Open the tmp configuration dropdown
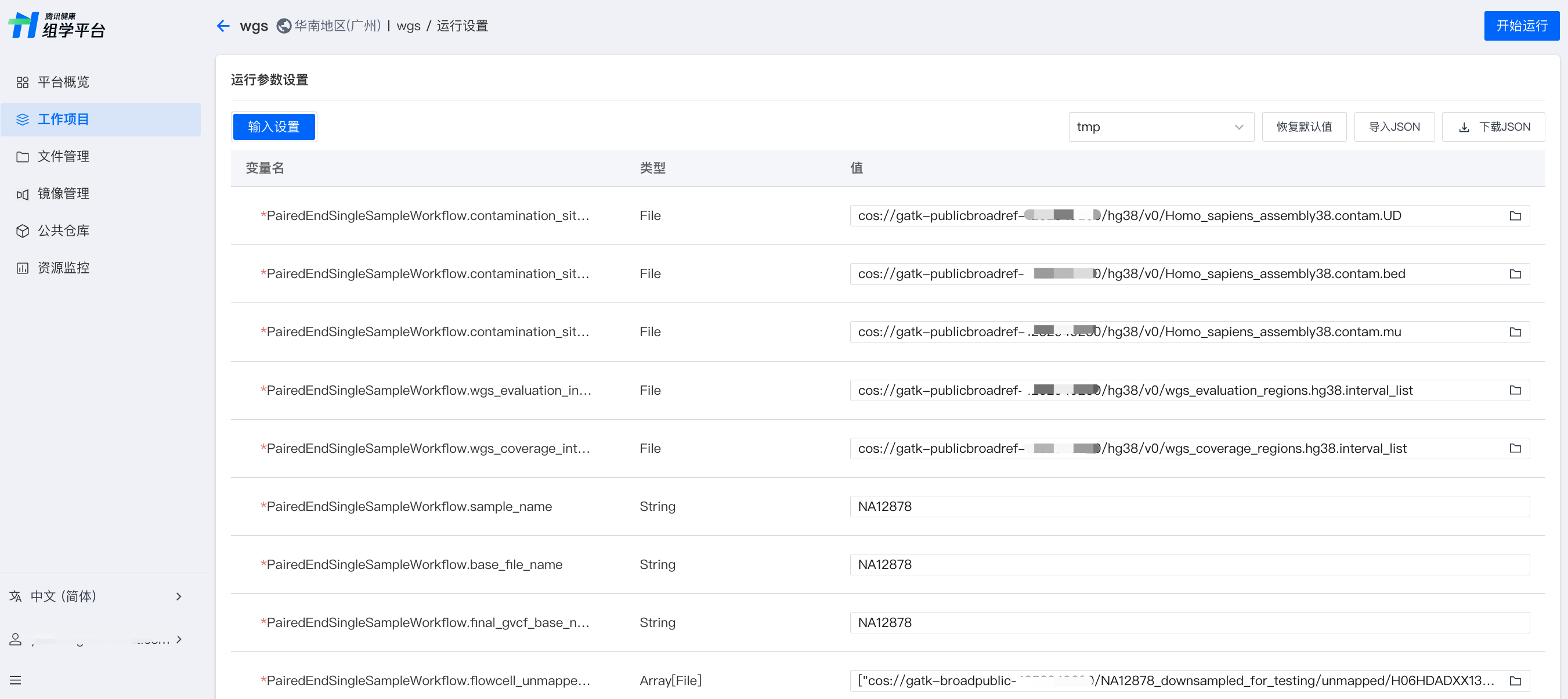Viewport: 1568px width, 699px height. (x=1160, y=127)
